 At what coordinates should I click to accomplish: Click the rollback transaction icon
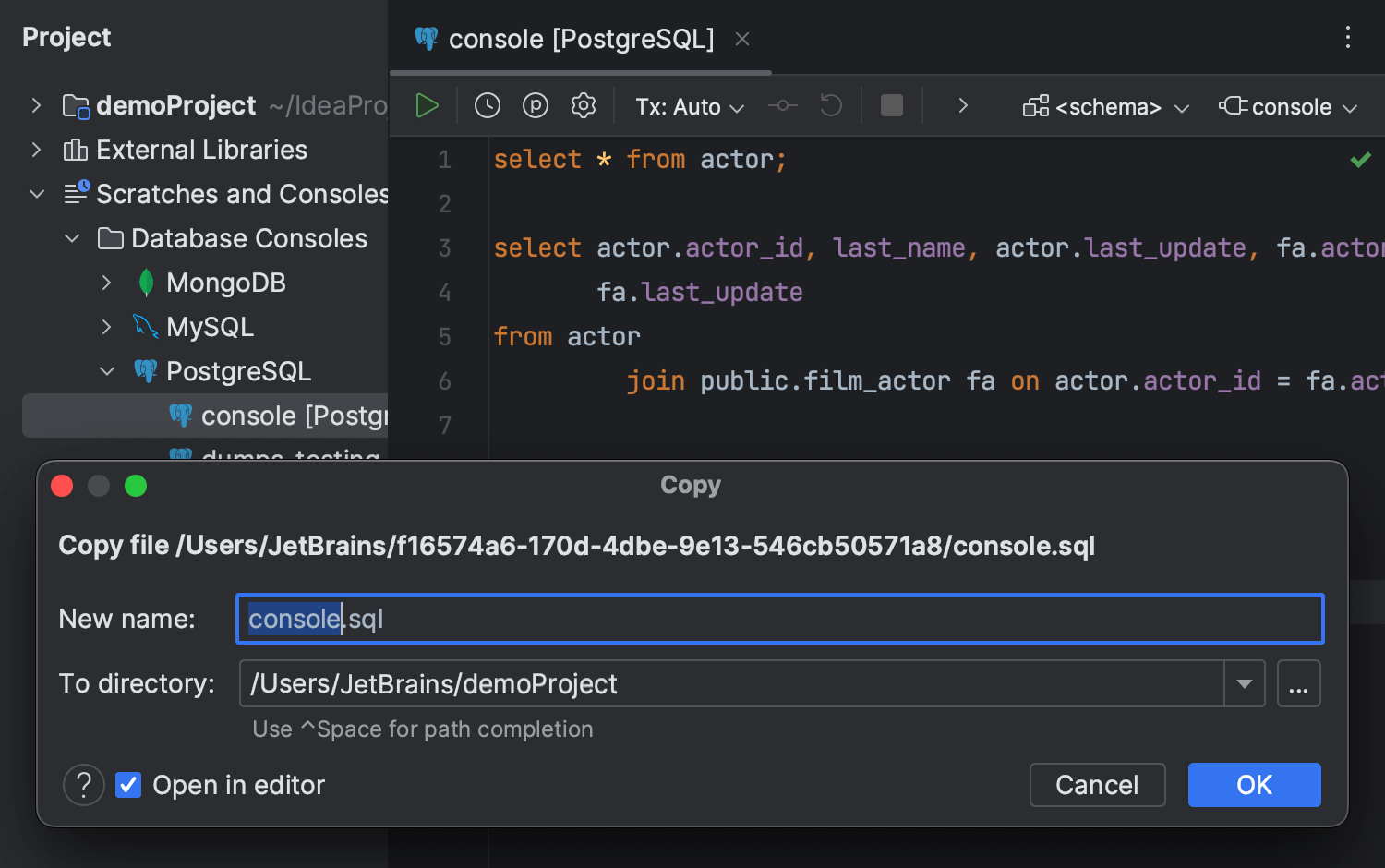tap(830, 105)
